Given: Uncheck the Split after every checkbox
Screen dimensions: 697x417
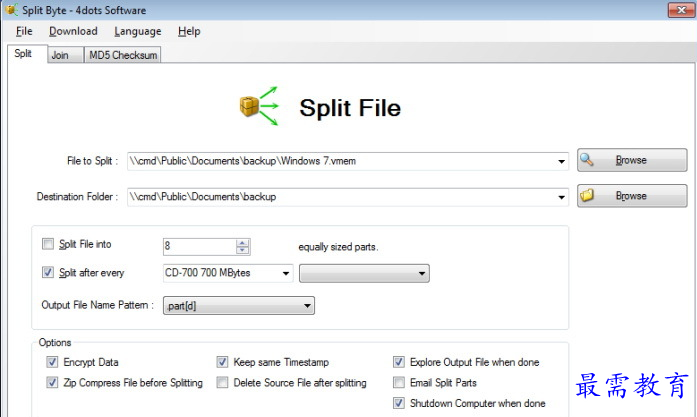Looking at the screenshot, I should 48,272.
